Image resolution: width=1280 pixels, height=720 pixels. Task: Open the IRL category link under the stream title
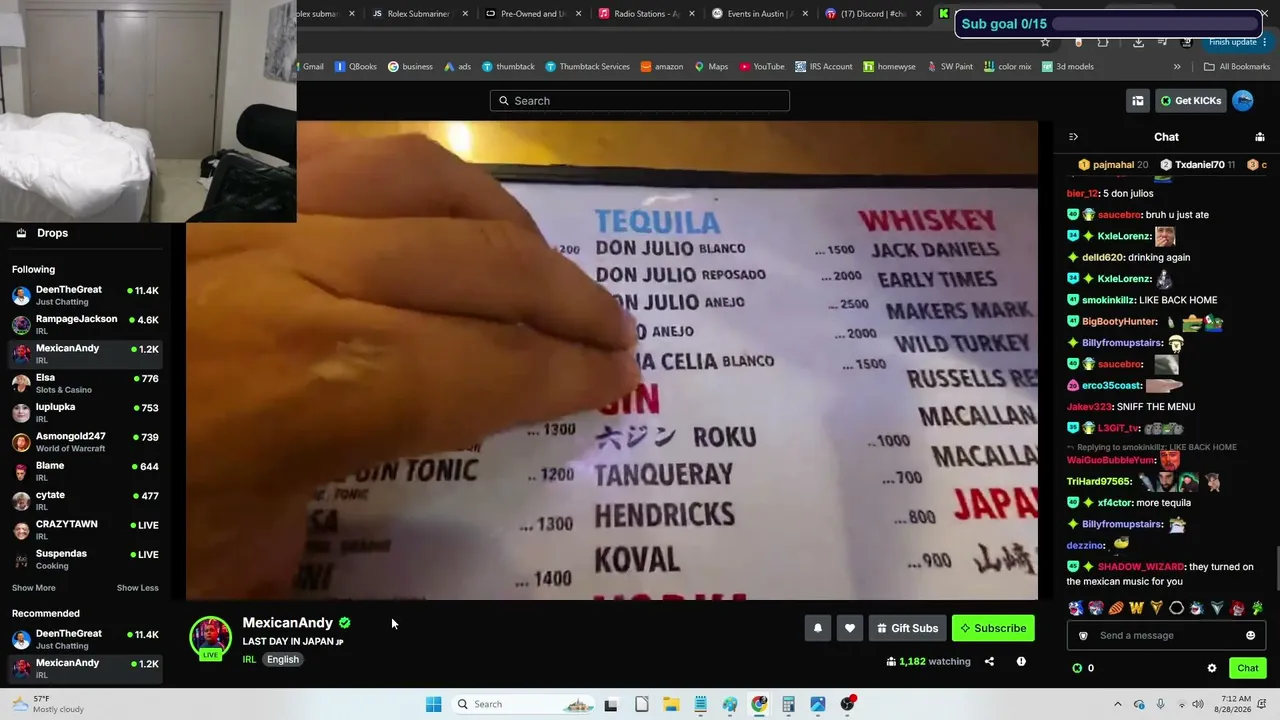point(249,660)
